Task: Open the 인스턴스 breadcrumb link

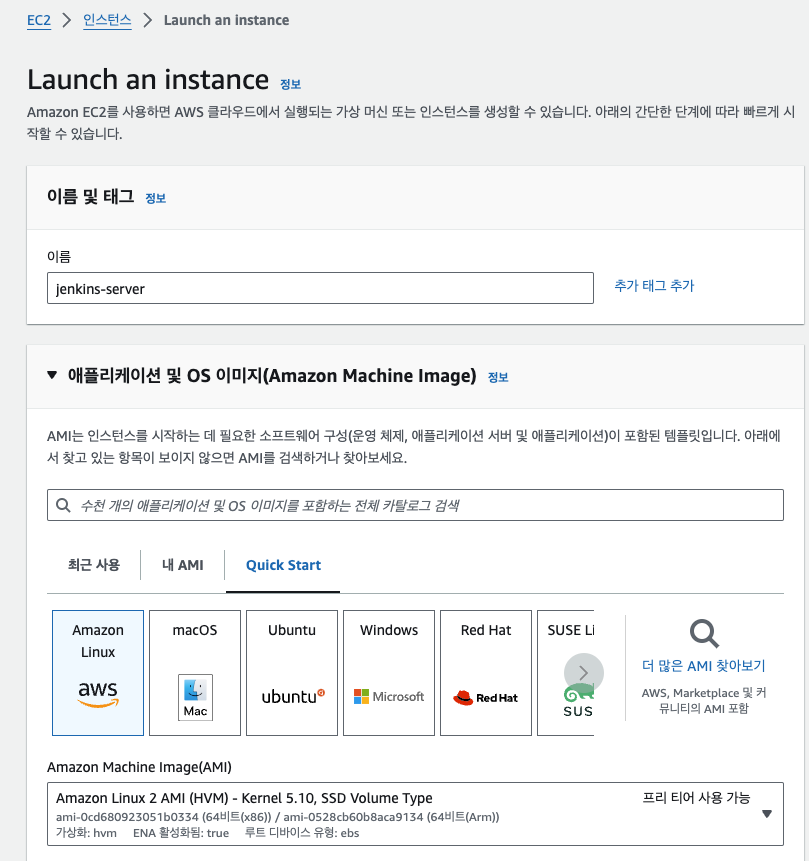Action: [107, 20]
